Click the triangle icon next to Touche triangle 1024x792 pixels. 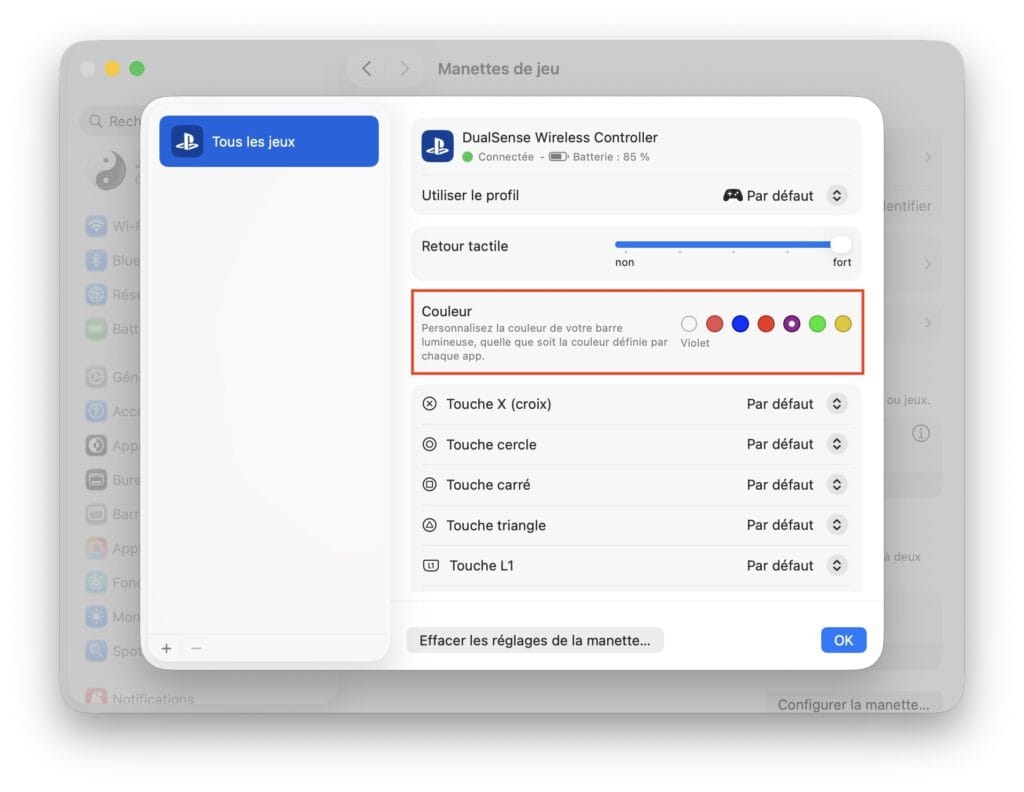pyautogui.click(x=430, y=525)
